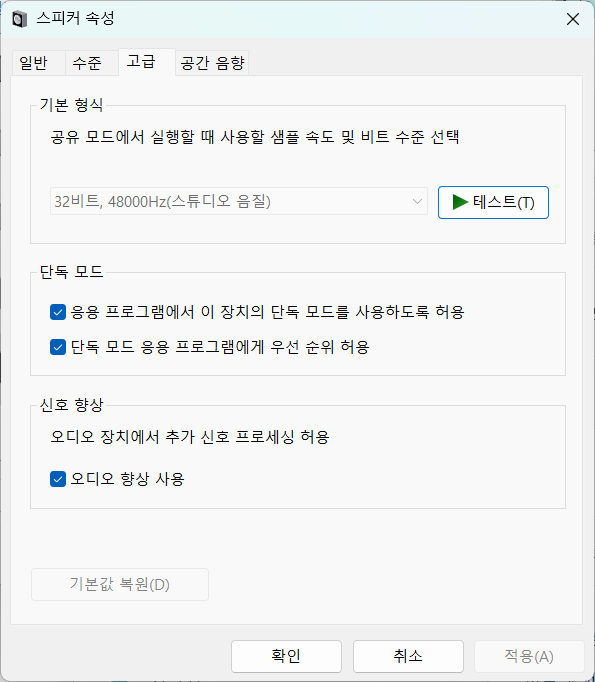
Task: Click the 오디오 향상 사용 label text
Action: (127, 479)
